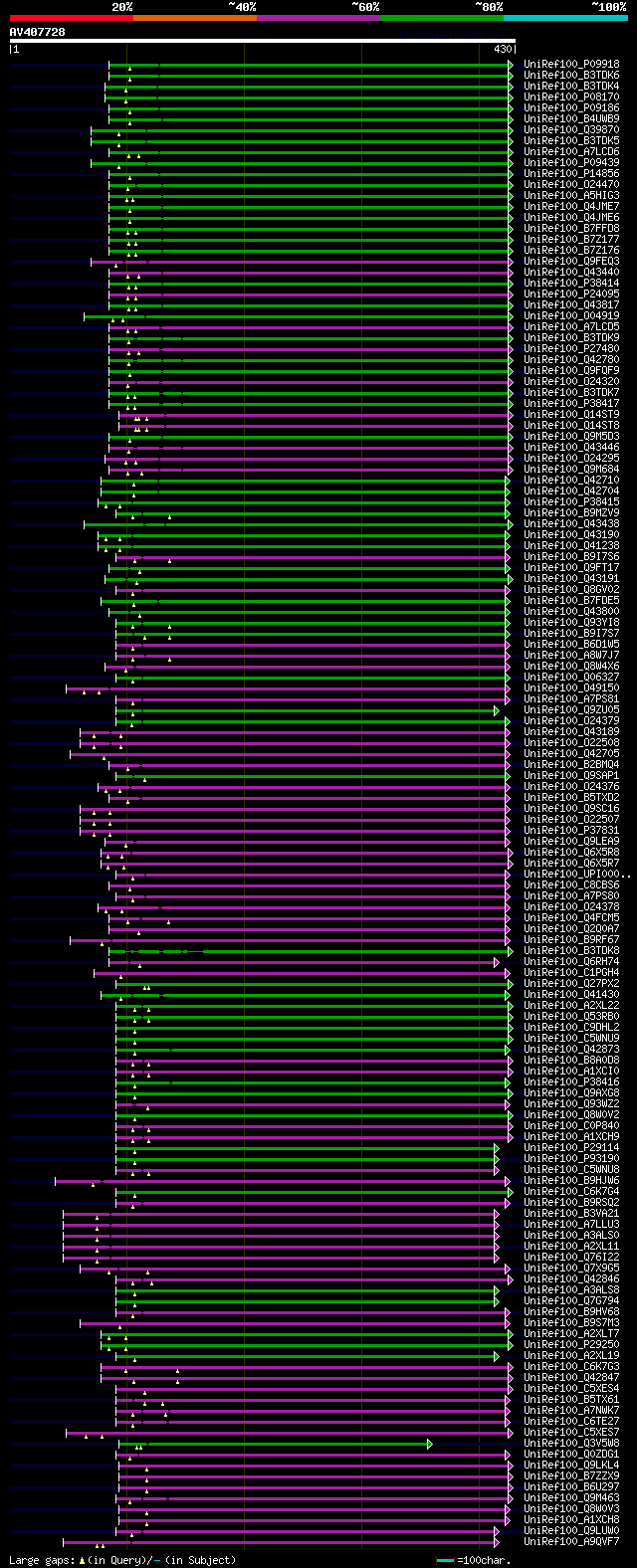Select hit UniRef100_Q9LEA9
This screenshot has height=1568, width=637.
point(571,841)
